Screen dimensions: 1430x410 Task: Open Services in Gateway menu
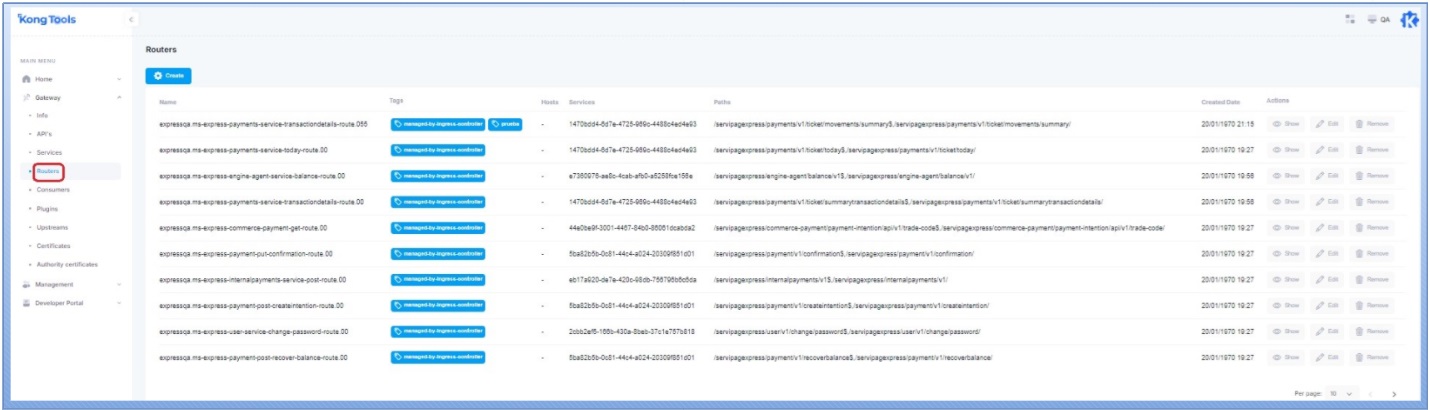tap(49, 152)
